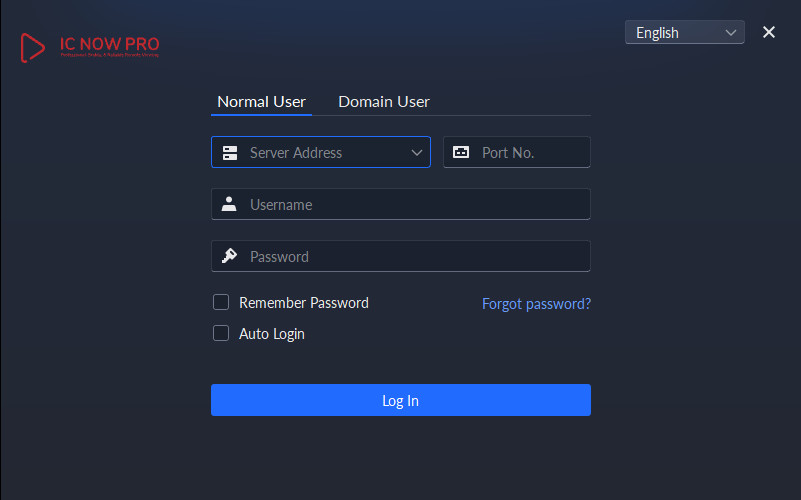Viewport: 801px width, 500px height.
Task: Click the IC NOW PRO play logo icon
Action: pyautogui.click(x=33, y=46)
